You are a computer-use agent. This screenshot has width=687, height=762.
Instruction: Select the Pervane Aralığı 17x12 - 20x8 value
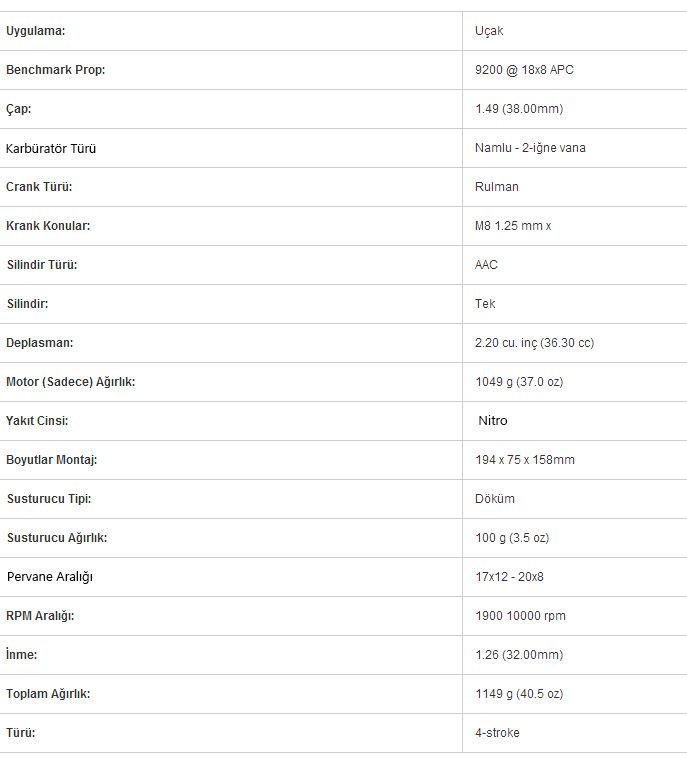pyautogui.click(x=509, y=576)
